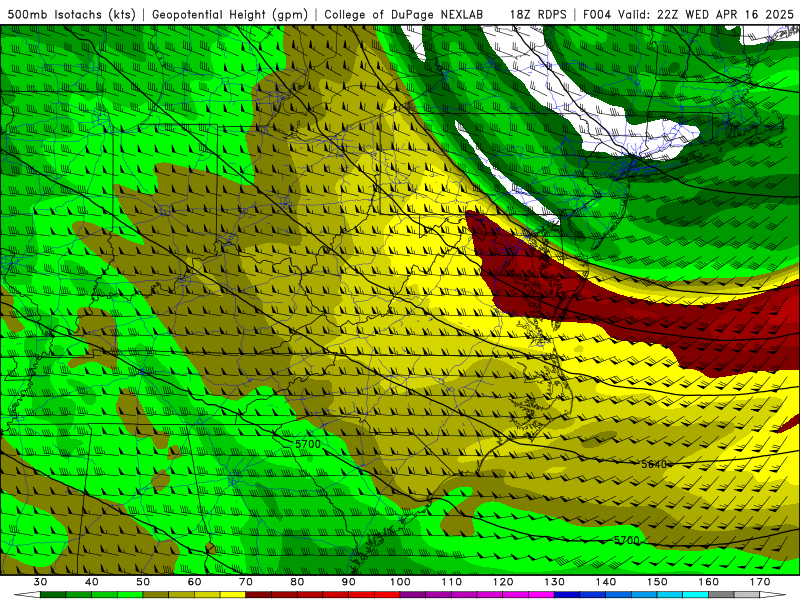Image resolution: width=800 pixels, height=600 pixels.
Task: Click the '500mb Isotachs (kts)' title text
Action: point(72,14)
